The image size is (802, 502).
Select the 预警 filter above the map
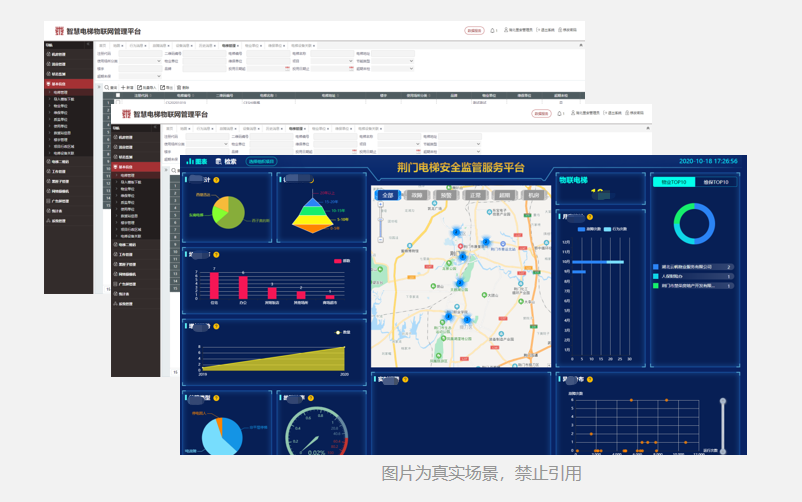[x=445, y=195]
